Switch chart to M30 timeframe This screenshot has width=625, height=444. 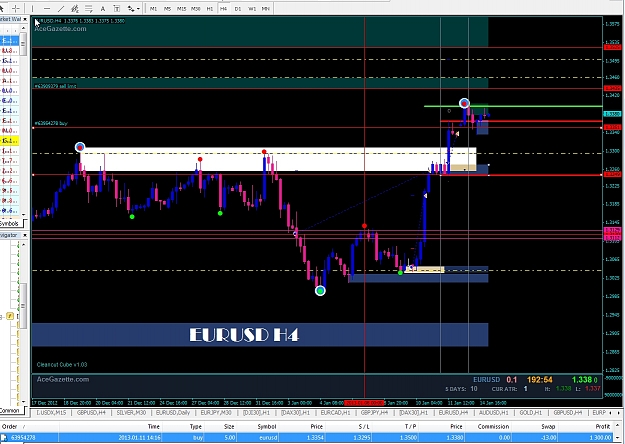point(195,8)
